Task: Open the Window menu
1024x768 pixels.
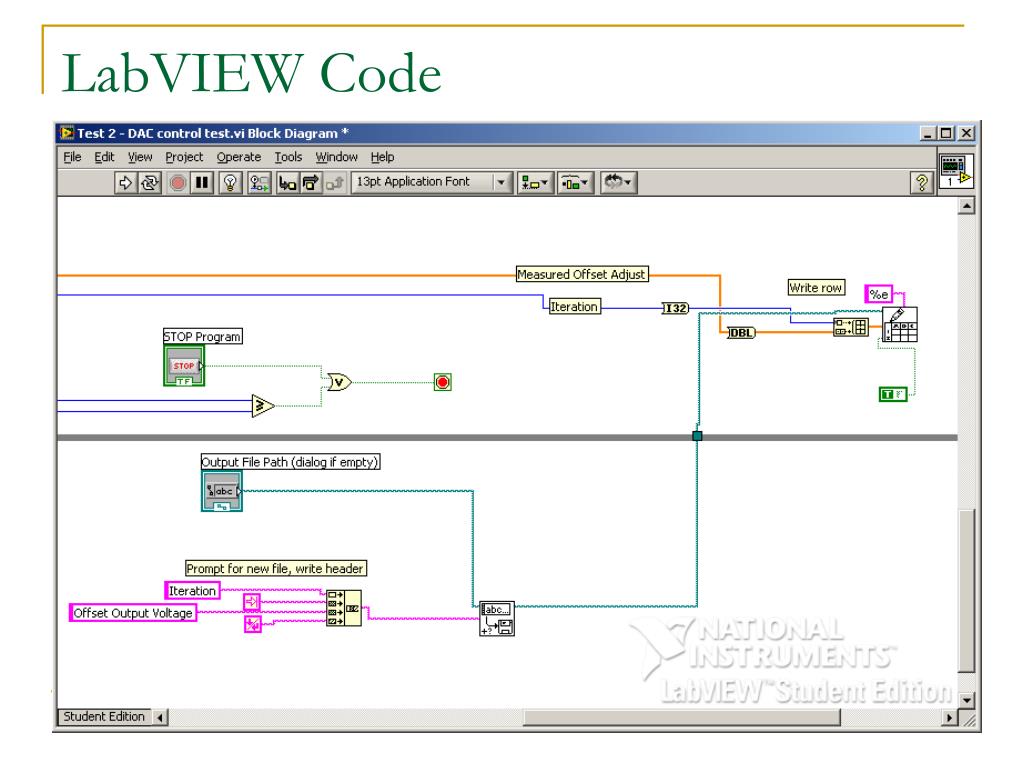Action: click(x=336, y=157)
